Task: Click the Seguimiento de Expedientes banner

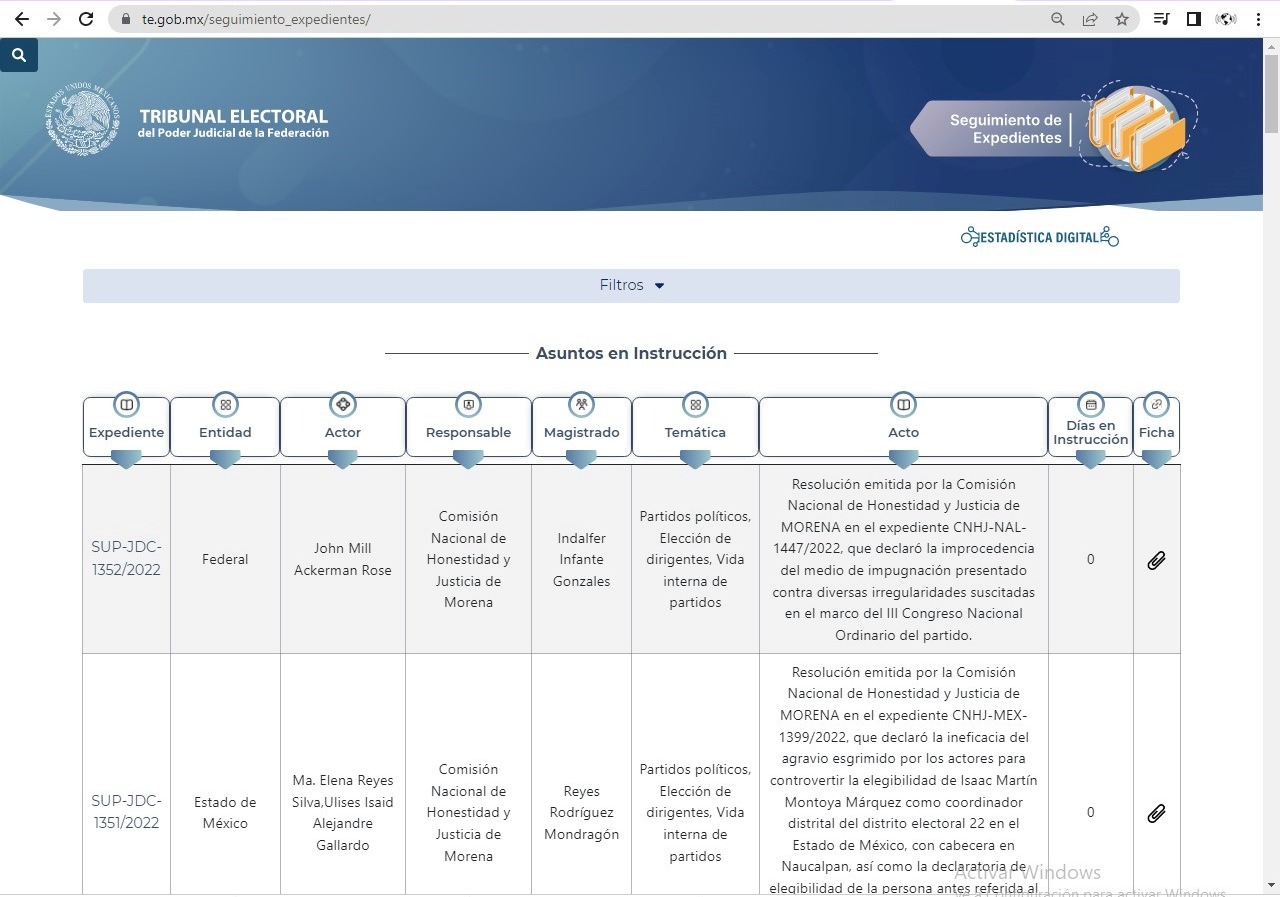Action: pyautogui.click(x=1055, y=128)
